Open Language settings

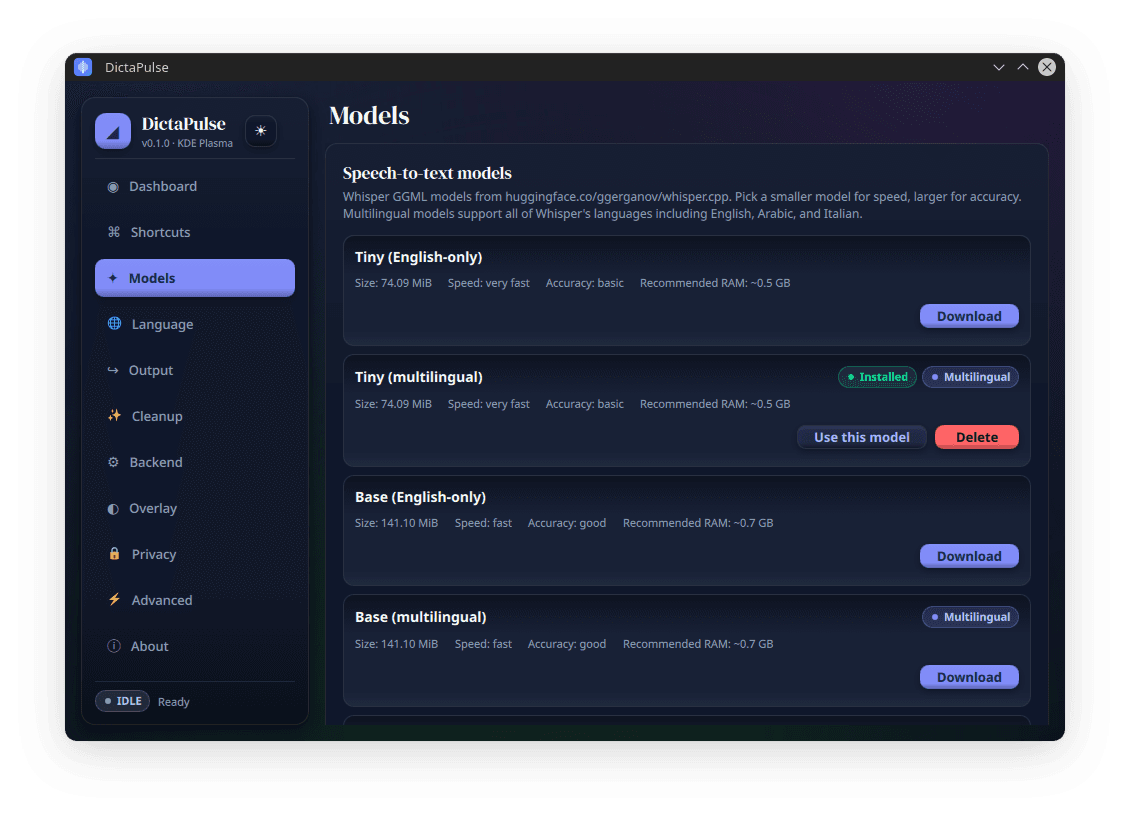(195, 324)
